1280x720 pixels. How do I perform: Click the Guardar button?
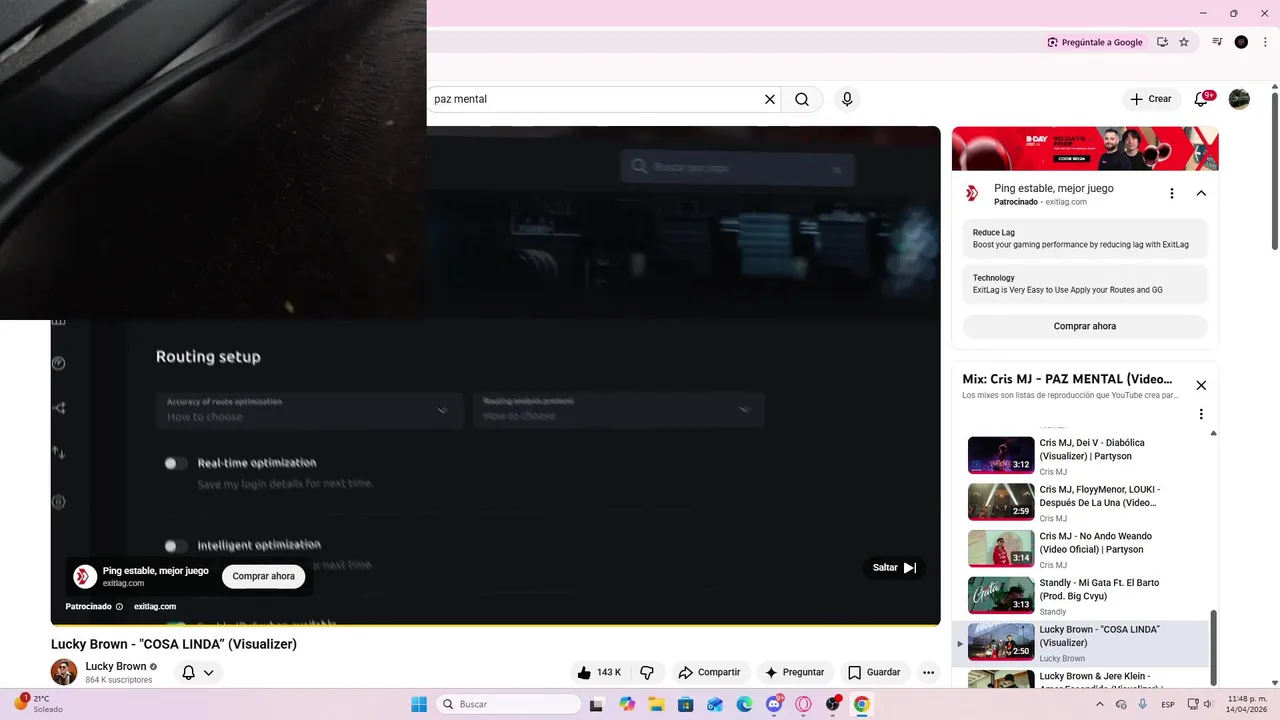pyautogui.click(x=874, y=672)
